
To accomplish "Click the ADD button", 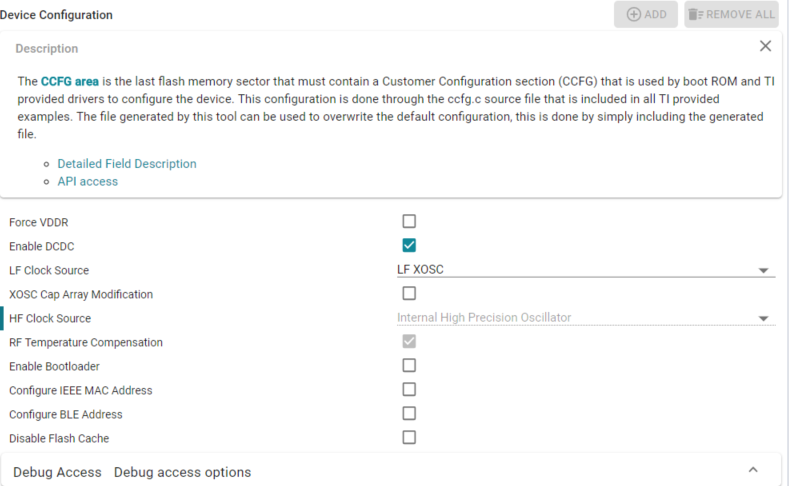I will (x=645, y=15).
